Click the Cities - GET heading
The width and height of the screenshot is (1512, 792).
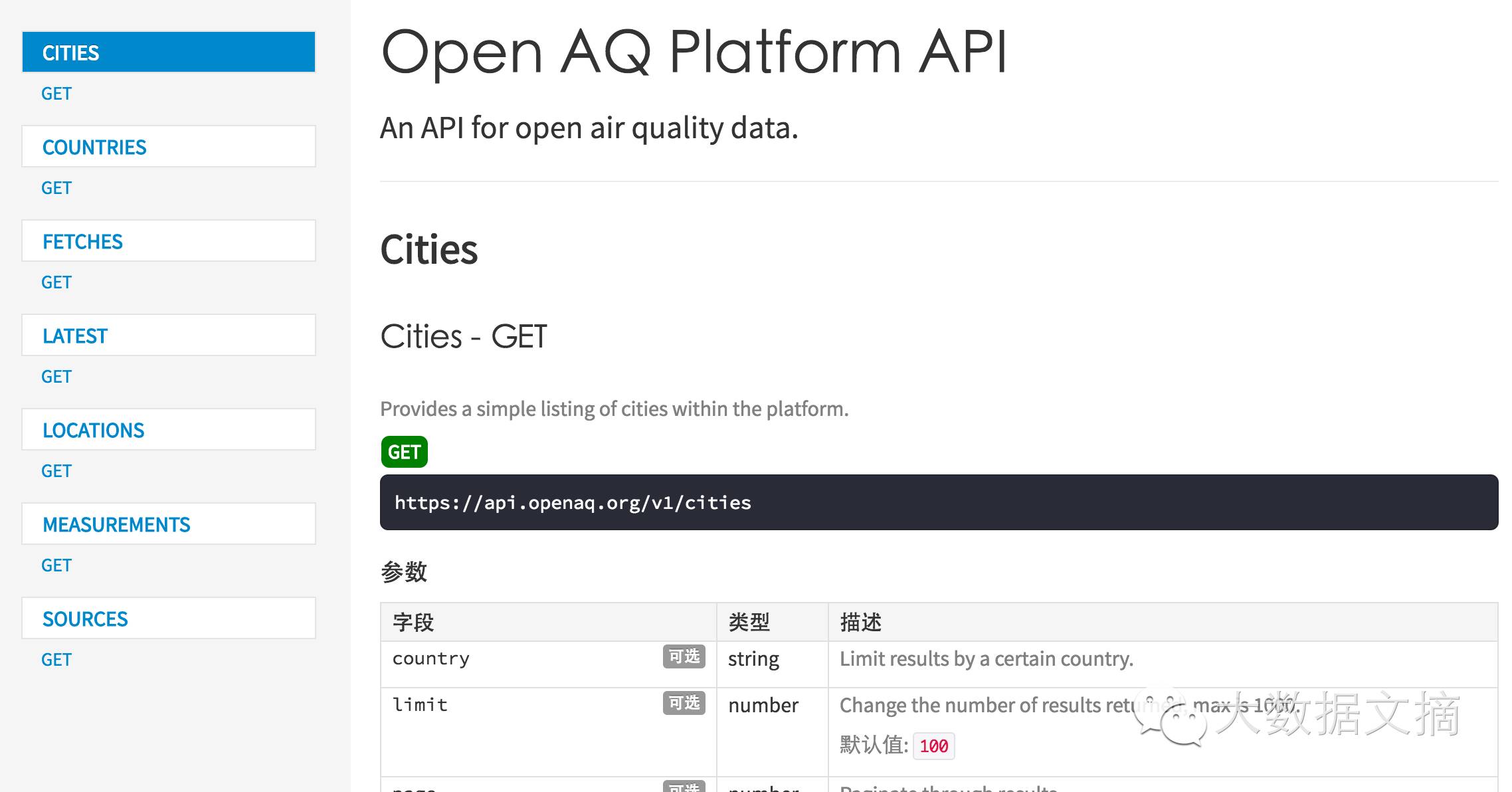464,336
